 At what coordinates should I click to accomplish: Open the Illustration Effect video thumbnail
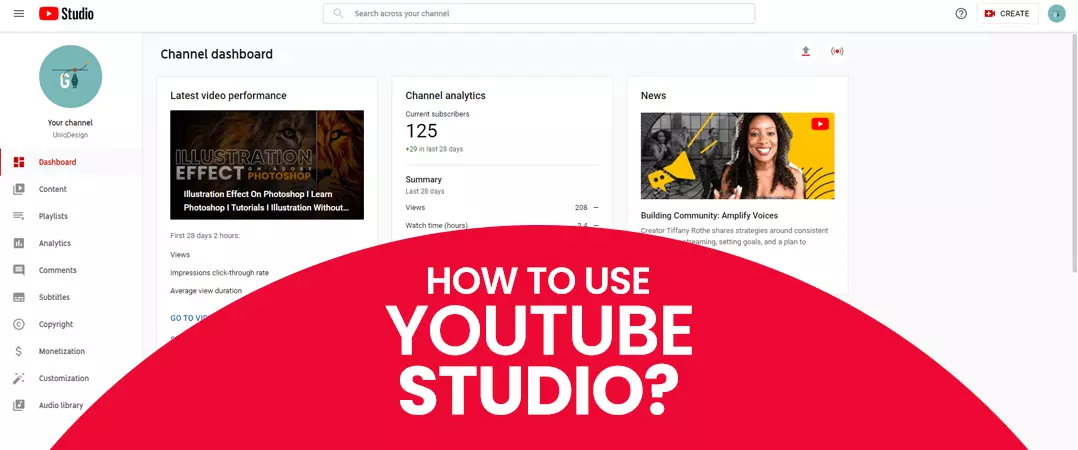[267, 165]
